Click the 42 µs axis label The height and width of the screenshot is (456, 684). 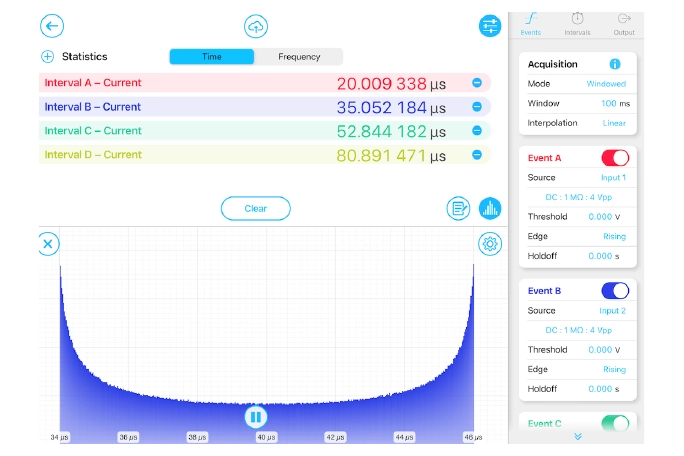coord(335,437)
